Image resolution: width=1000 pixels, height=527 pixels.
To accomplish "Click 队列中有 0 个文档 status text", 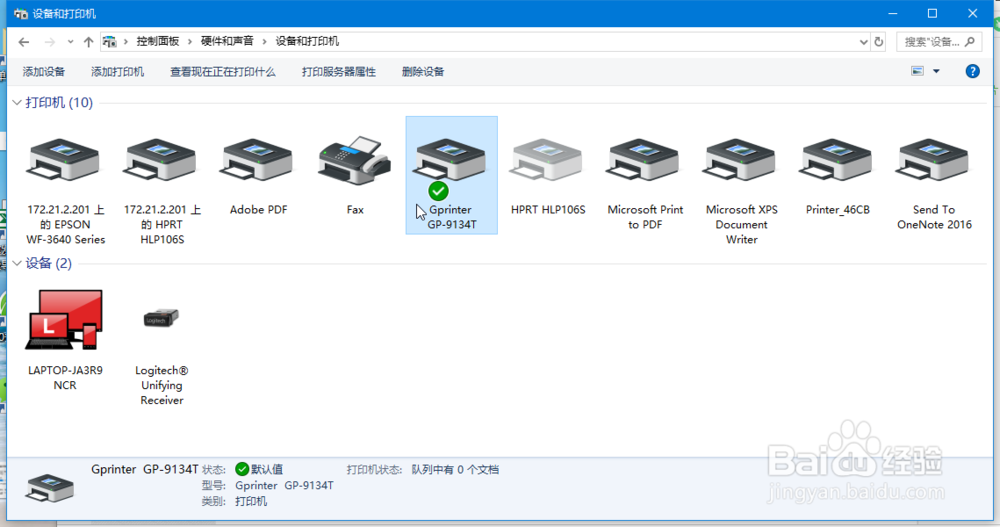I will [455, 470].
